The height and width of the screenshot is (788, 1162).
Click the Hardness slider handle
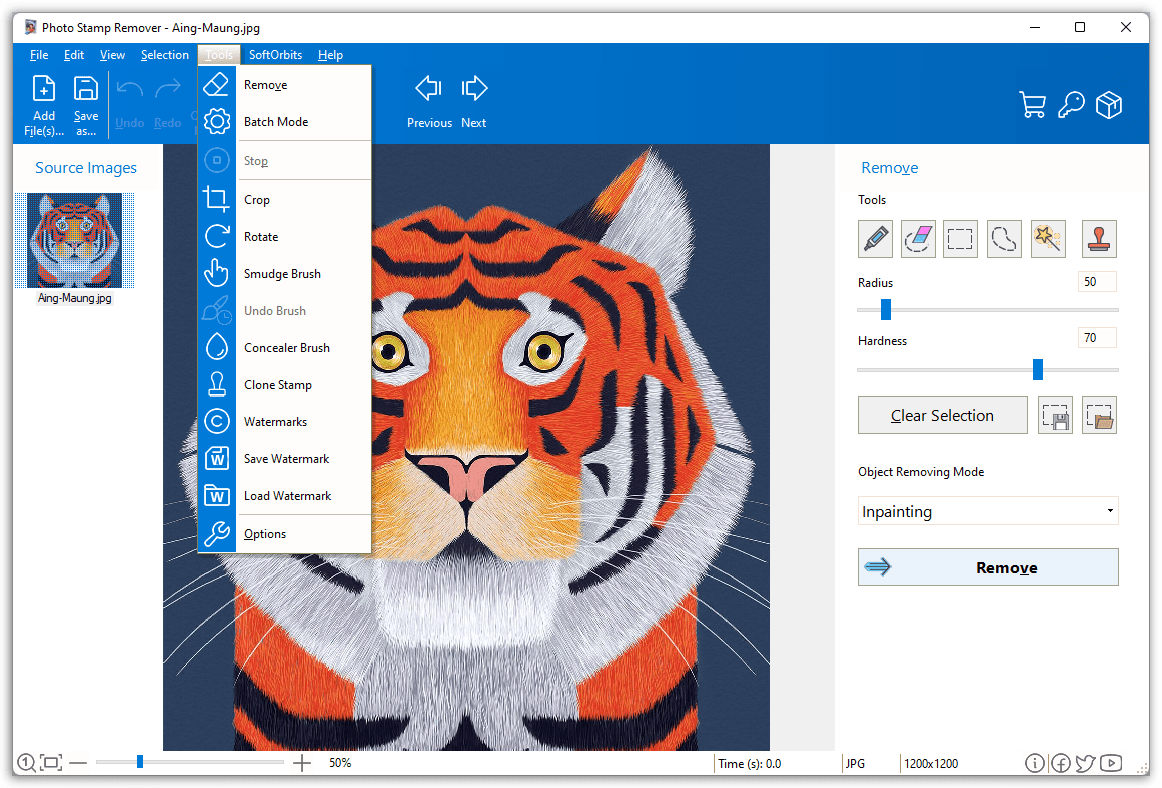[x=1038, y=368]
